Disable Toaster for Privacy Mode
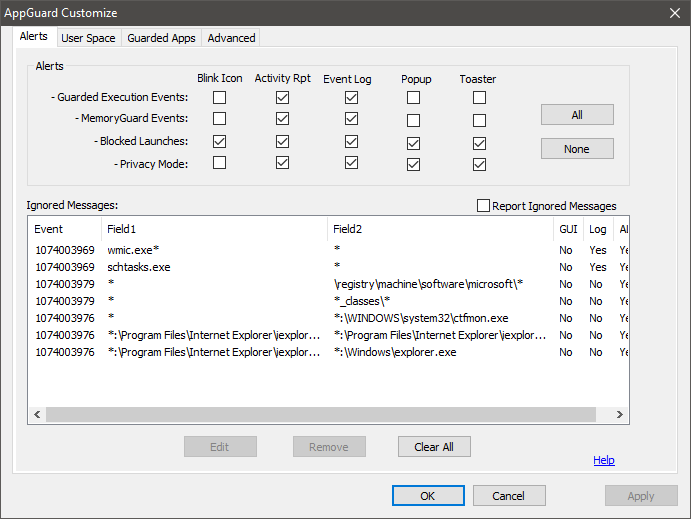The image size is (691, 519). pos(479,164)
